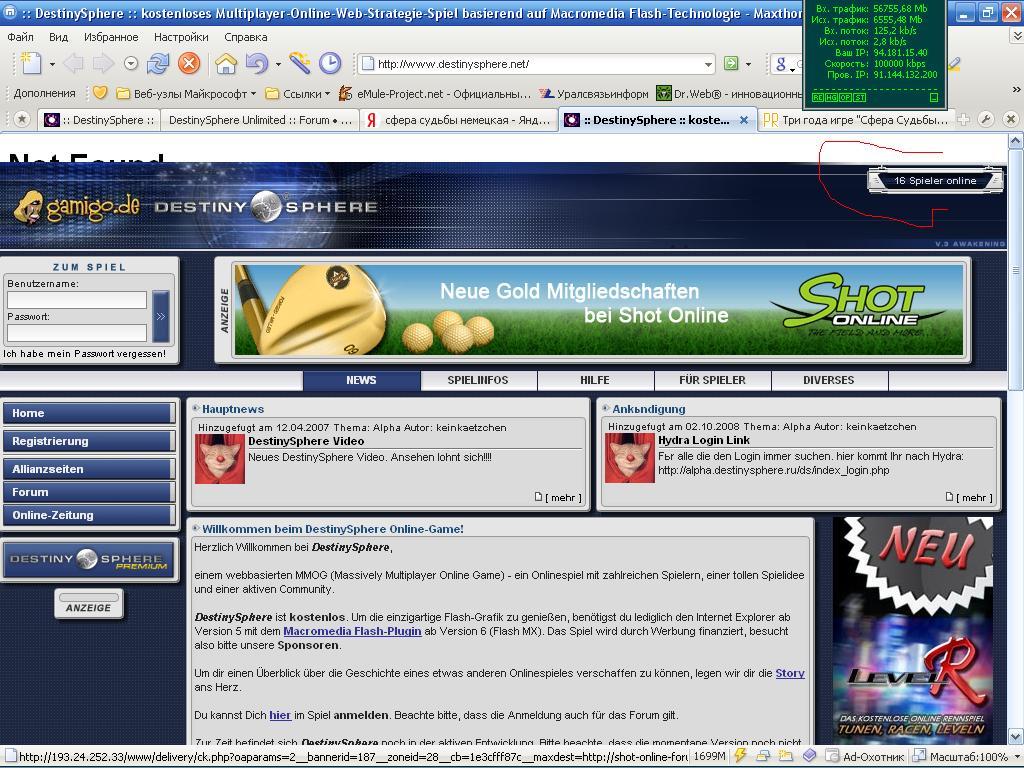Click the yellow new-tab icon in status bar
The width and height of the screenshot is (1024, 768).
[x=786, y=756]
